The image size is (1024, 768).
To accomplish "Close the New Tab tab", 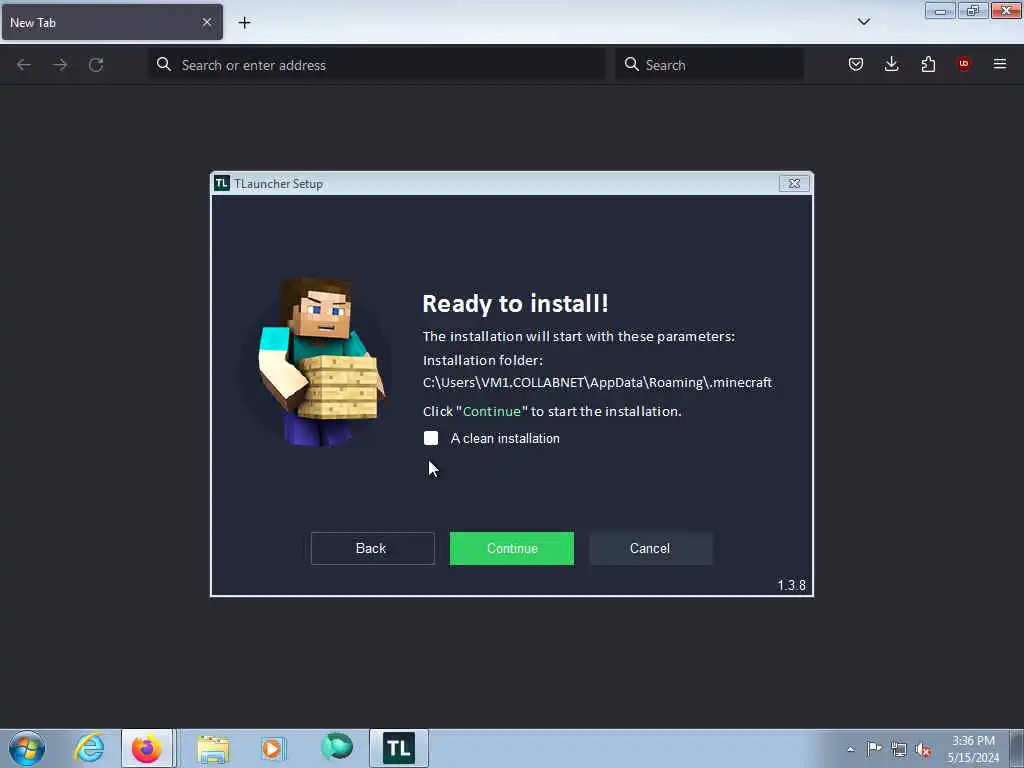I will pos(207,22).
